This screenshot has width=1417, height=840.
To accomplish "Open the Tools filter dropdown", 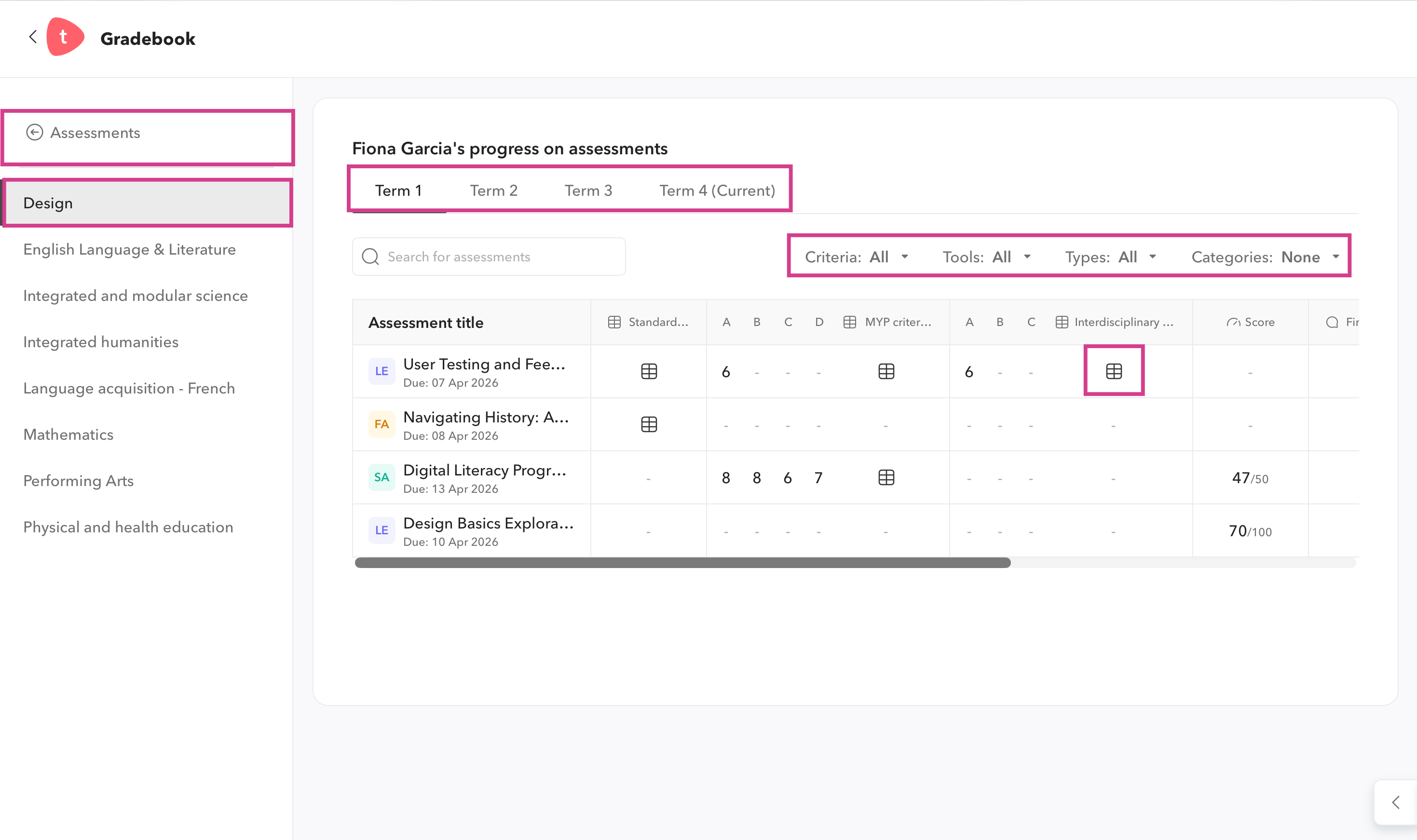I will coord(987,257).
